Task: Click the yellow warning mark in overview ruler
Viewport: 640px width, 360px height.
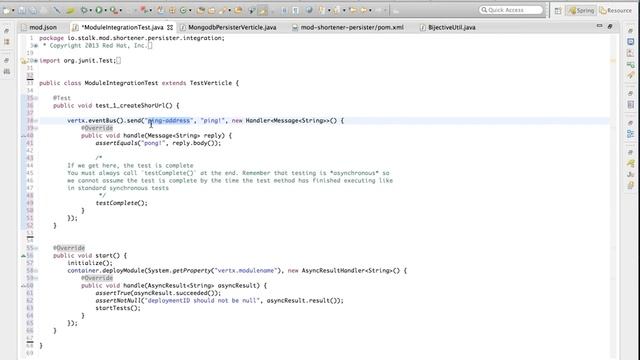Action: point(613,60)
